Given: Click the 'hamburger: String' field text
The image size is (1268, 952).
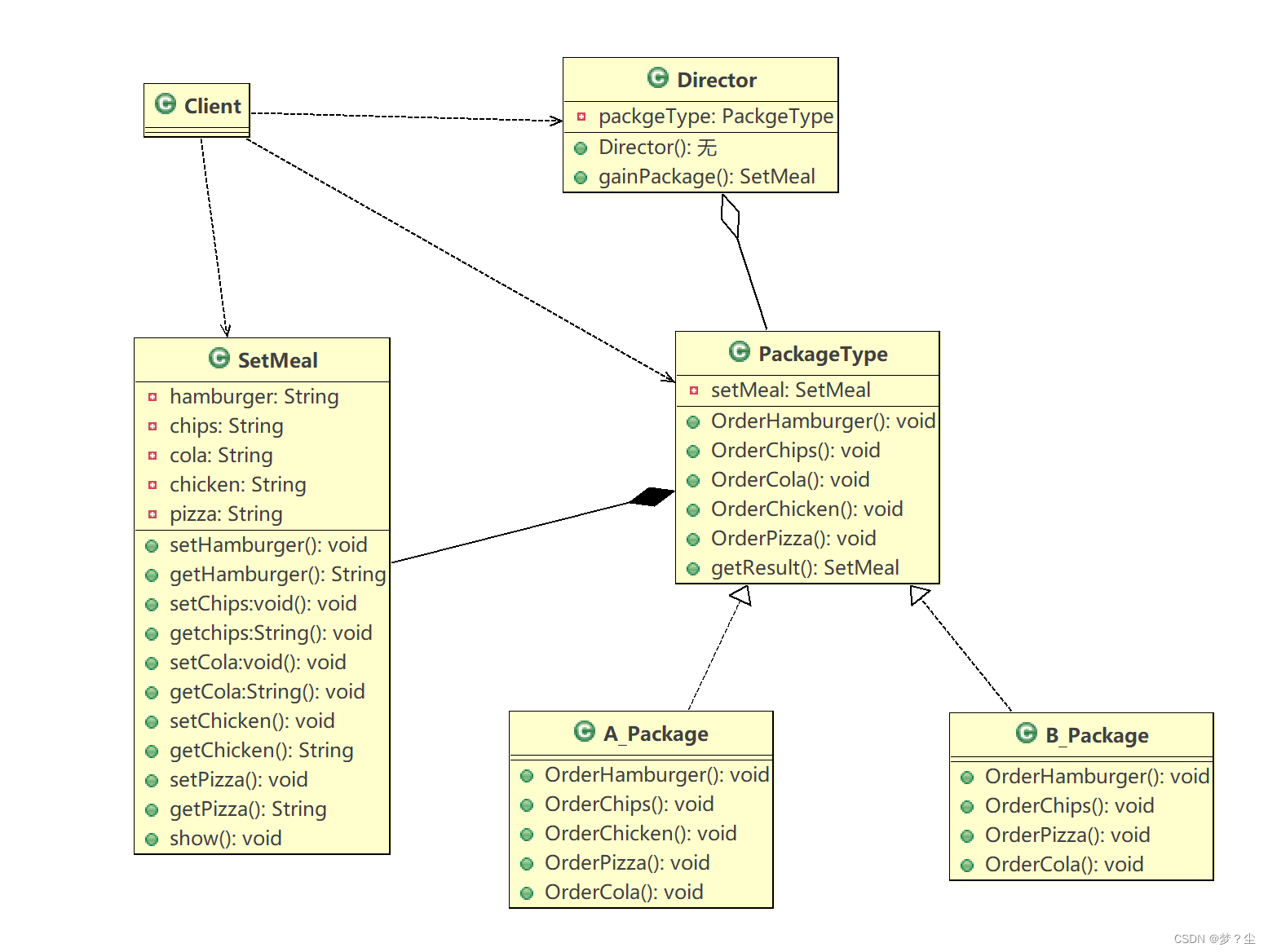Looking at the screenshot, I should tap(254, 397).
